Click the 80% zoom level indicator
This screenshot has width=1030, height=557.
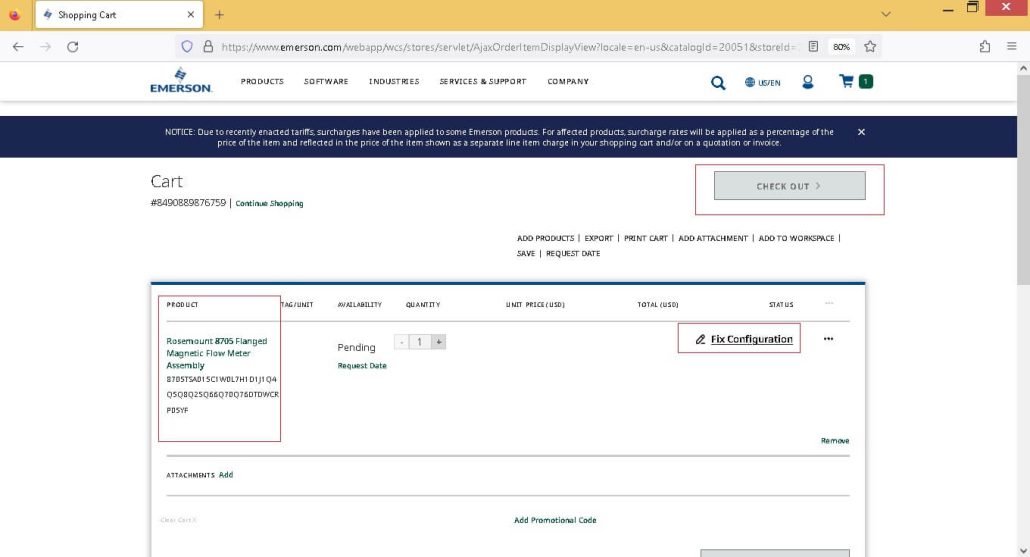841,47
